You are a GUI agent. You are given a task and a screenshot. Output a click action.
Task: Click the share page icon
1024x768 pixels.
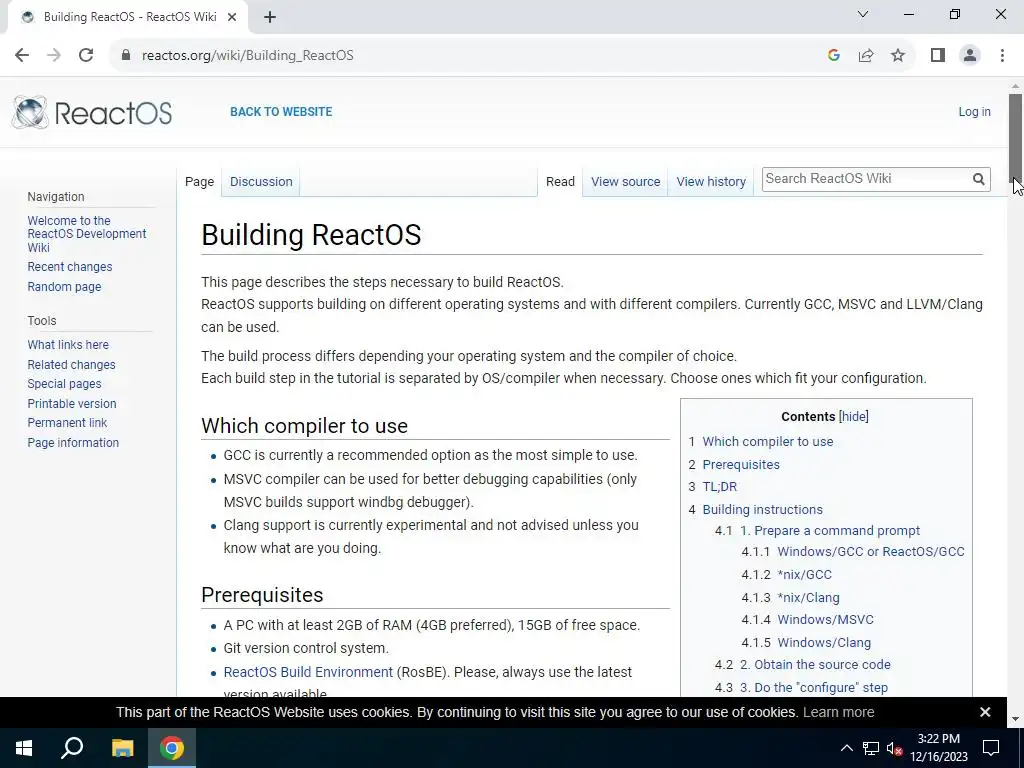coord(866,56)
